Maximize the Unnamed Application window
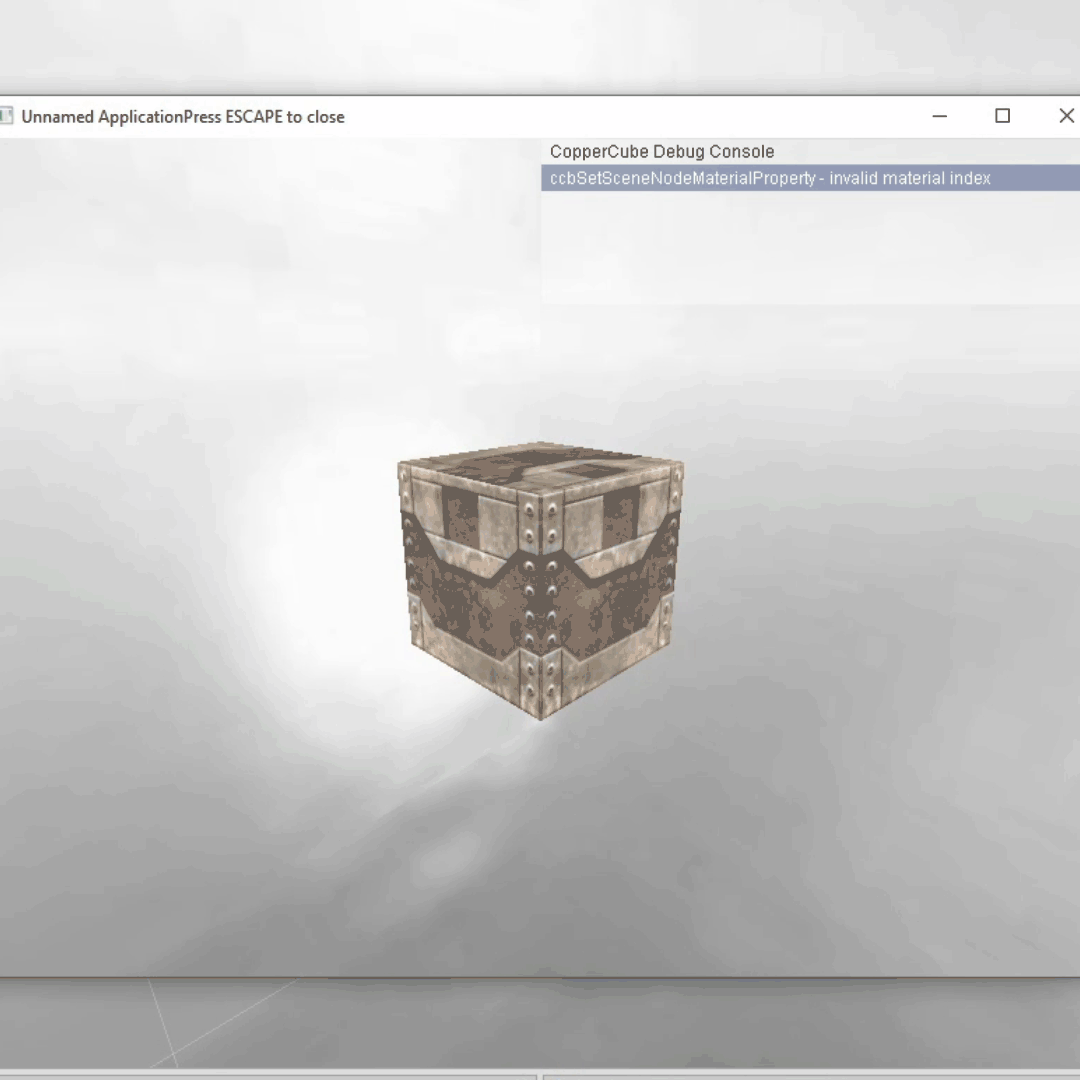This screenshot has height=1080, width=1080. (1003, 116)
